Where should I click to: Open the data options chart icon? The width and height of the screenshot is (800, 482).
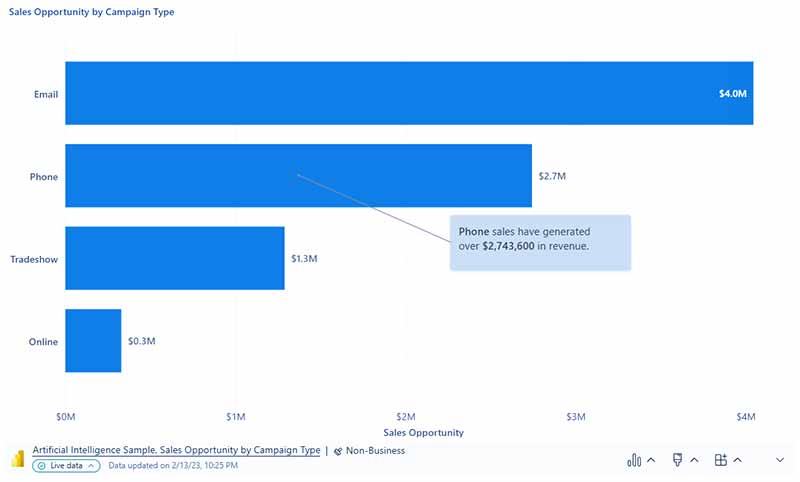(634, 460)
